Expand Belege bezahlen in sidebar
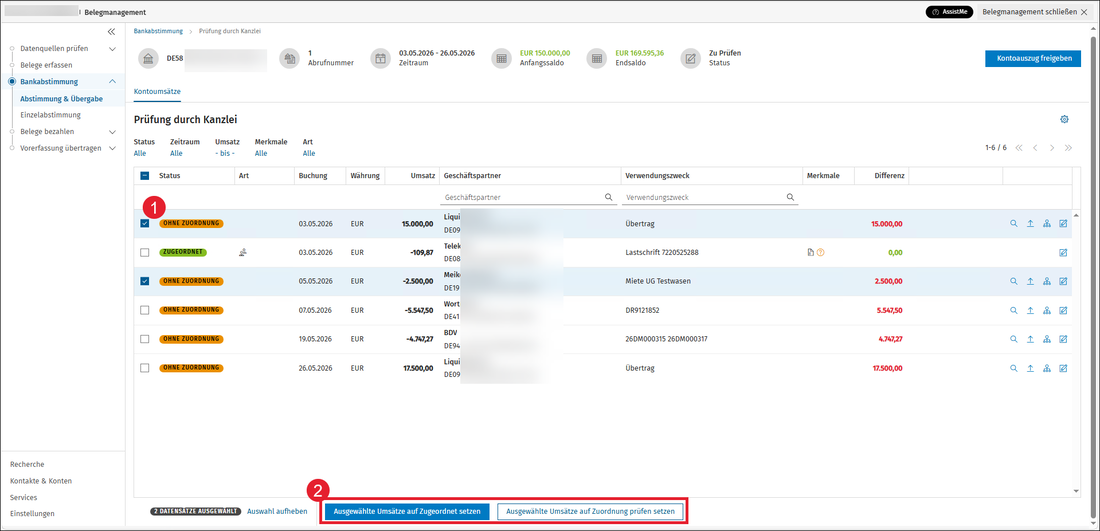Image resolution: width=1100 pixels, height=531 pixels. (x=112, y=131)
